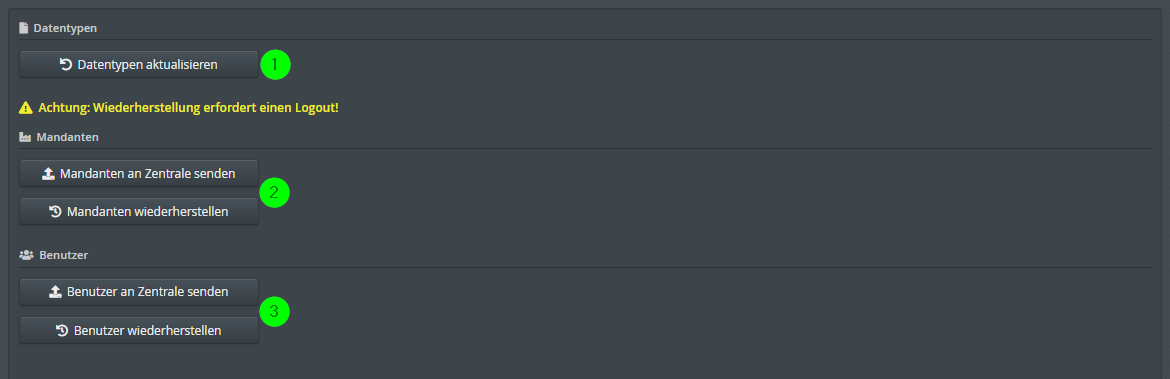Screen dimensions: 1170x379
Task: Click Benutzer wiederherstellen button
Action: (139, 330)
